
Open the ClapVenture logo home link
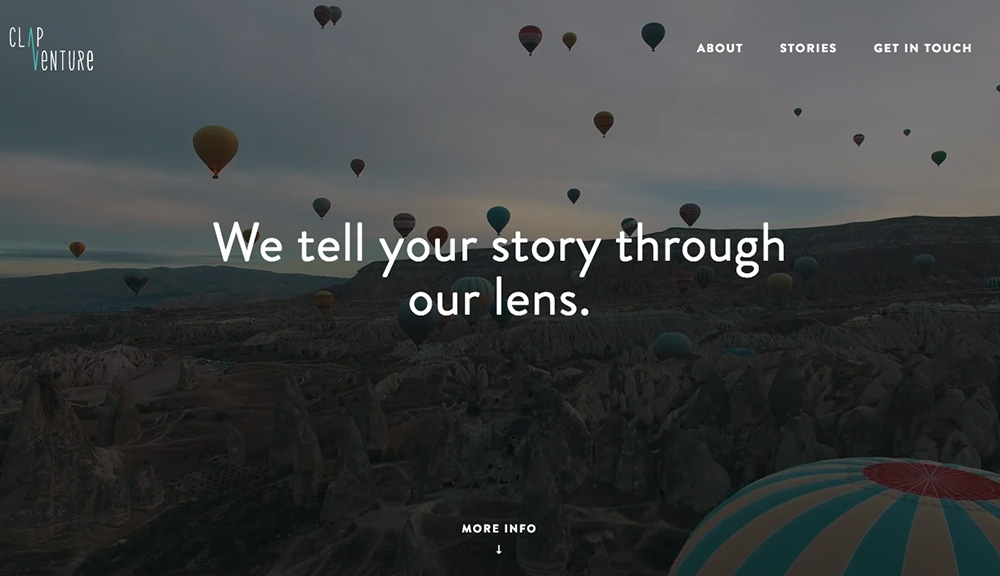51,49
